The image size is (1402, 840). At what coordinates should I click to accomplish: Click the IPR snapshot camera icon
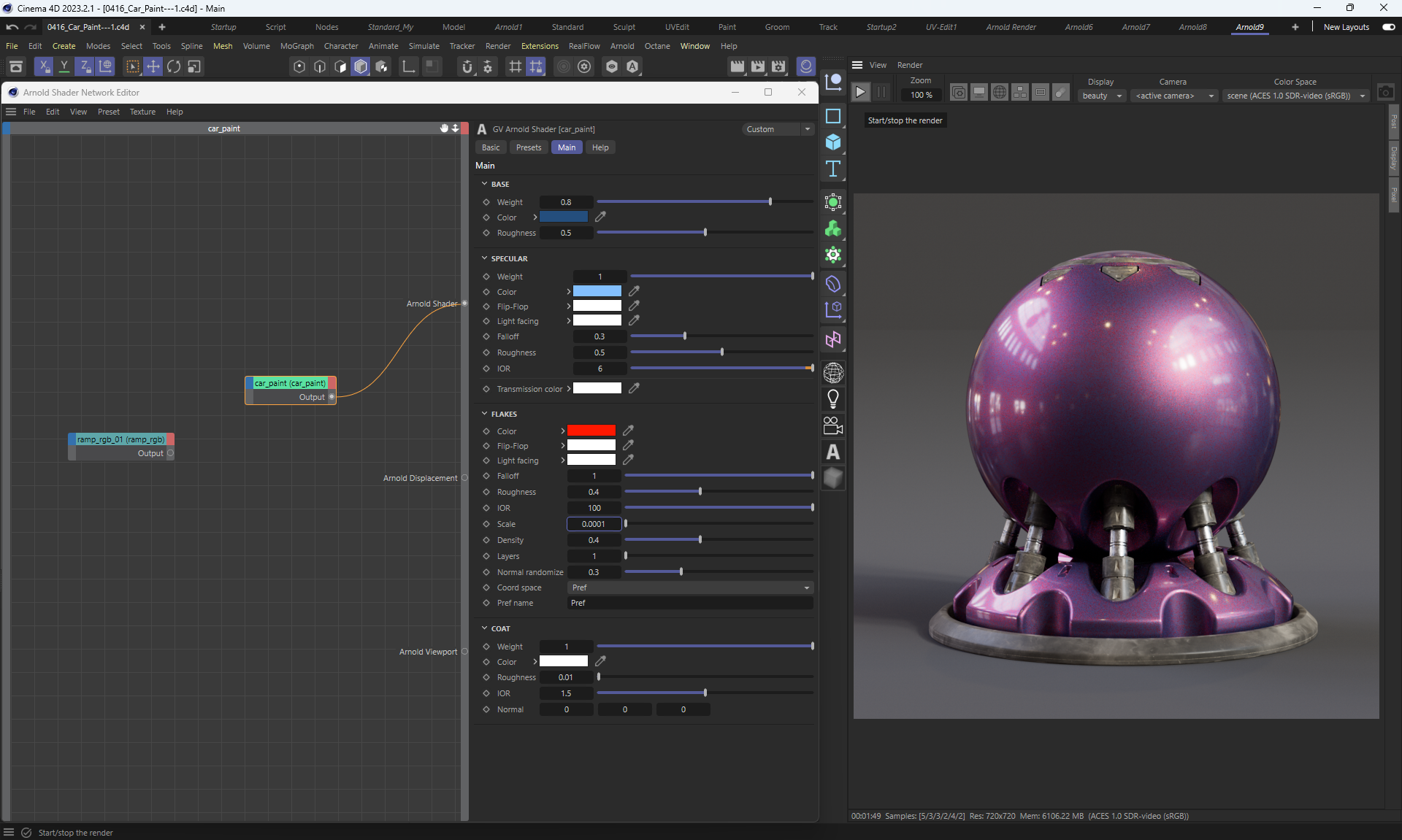point(1385,93)
